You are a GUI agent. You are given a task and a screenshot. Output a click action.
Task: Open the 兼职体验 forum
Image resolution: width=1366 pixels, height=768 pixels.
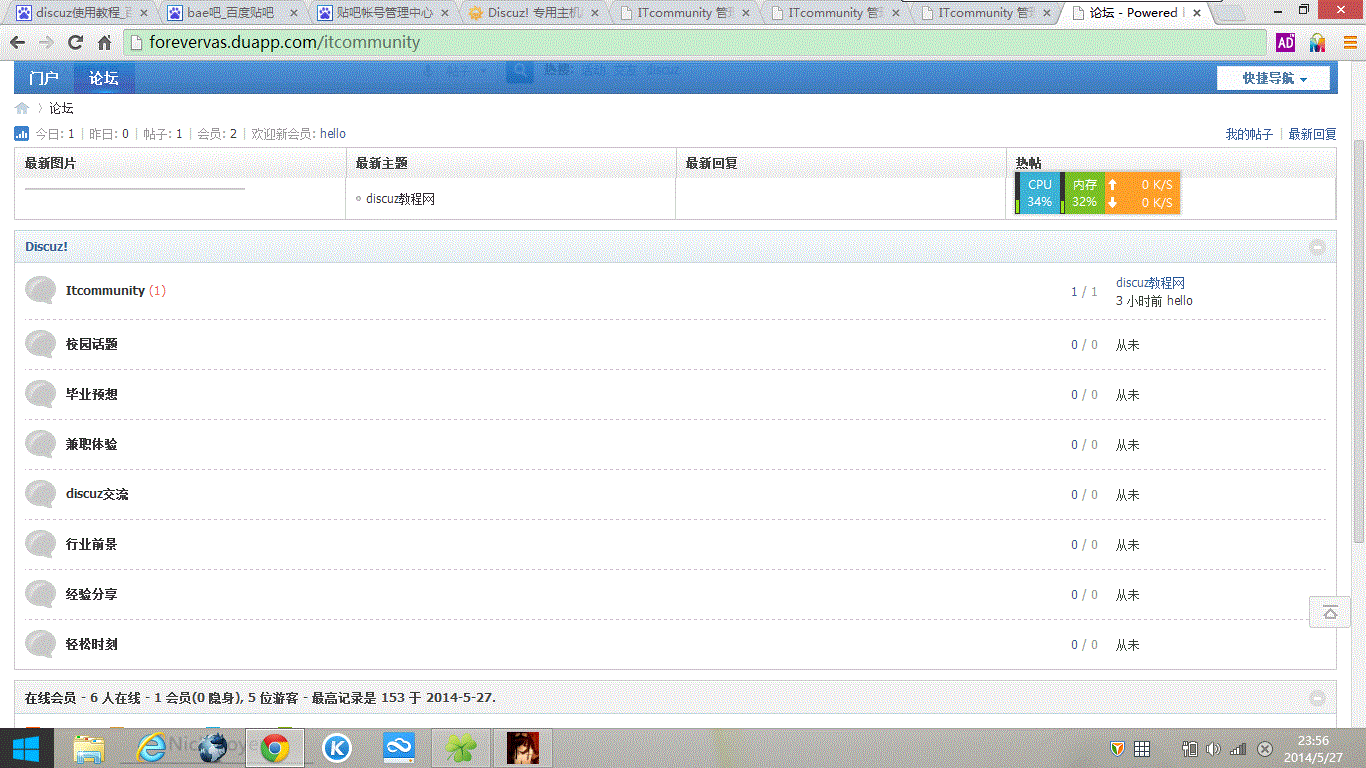coord(92,444)
